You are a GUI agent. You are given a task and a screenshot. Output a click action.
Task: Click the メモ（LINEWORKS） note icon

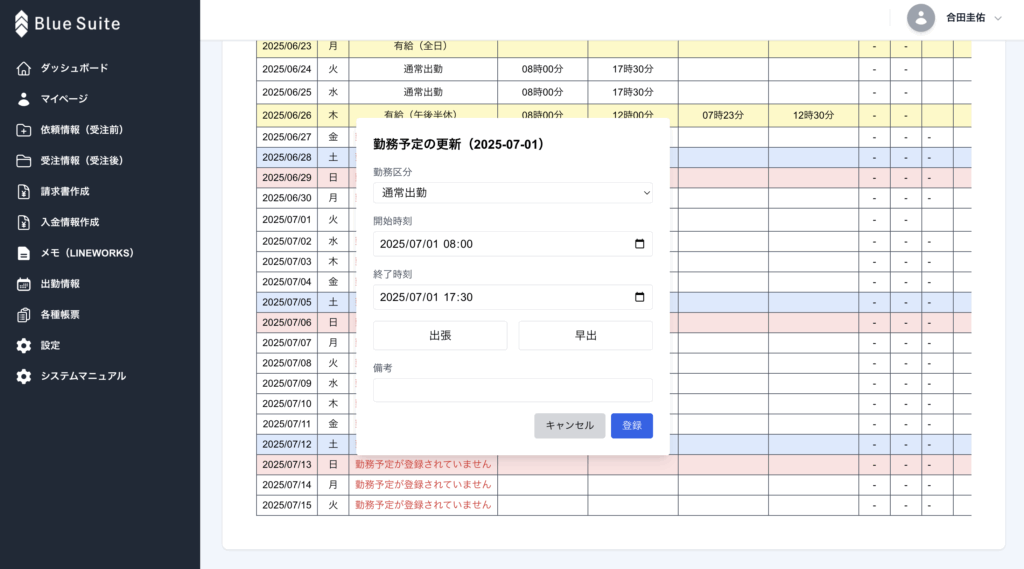[24, 253]
